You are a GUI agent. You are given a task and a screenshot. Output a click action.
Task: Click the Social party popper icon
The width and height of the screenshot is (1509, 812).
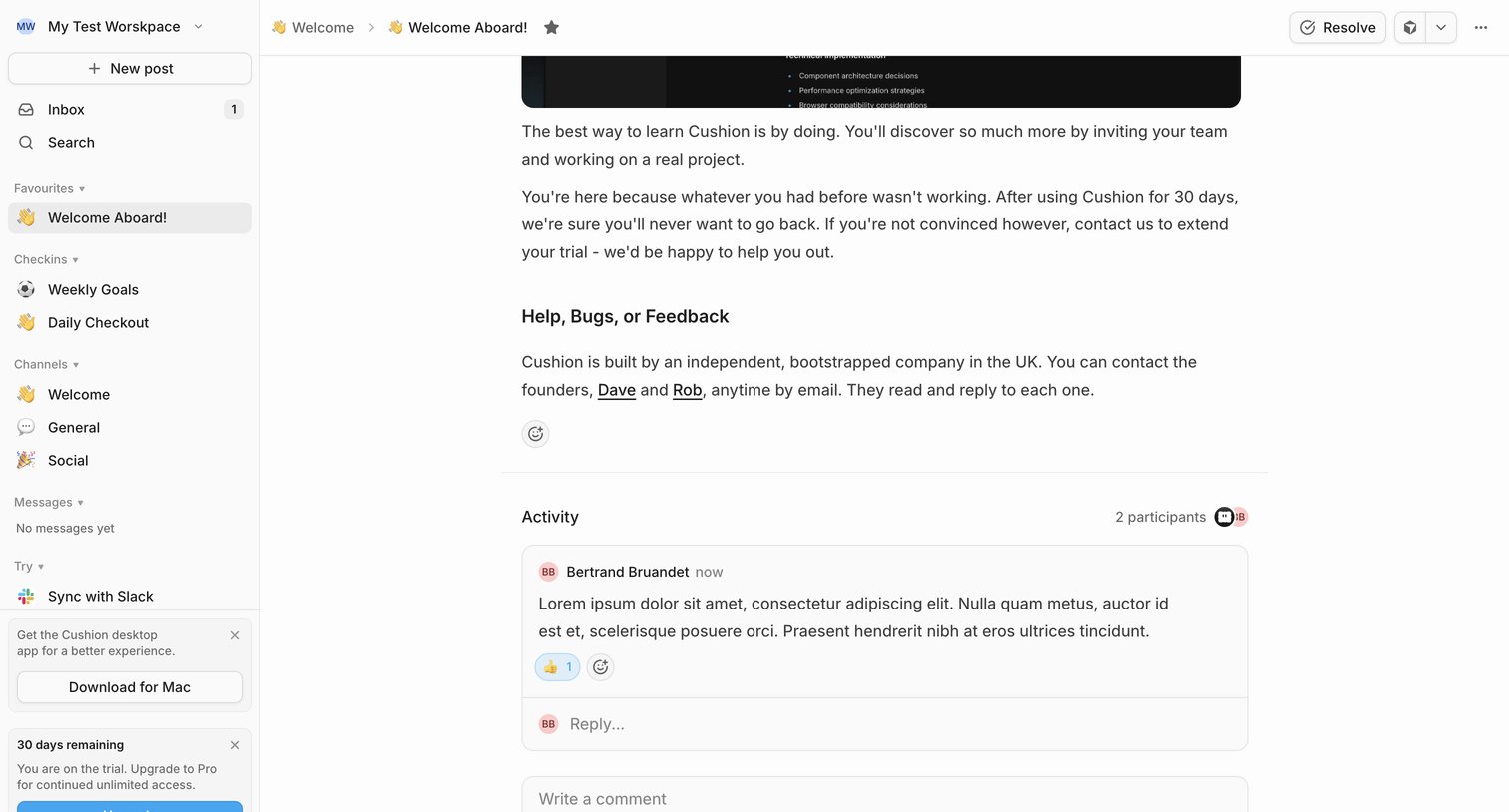coord(26,461)
